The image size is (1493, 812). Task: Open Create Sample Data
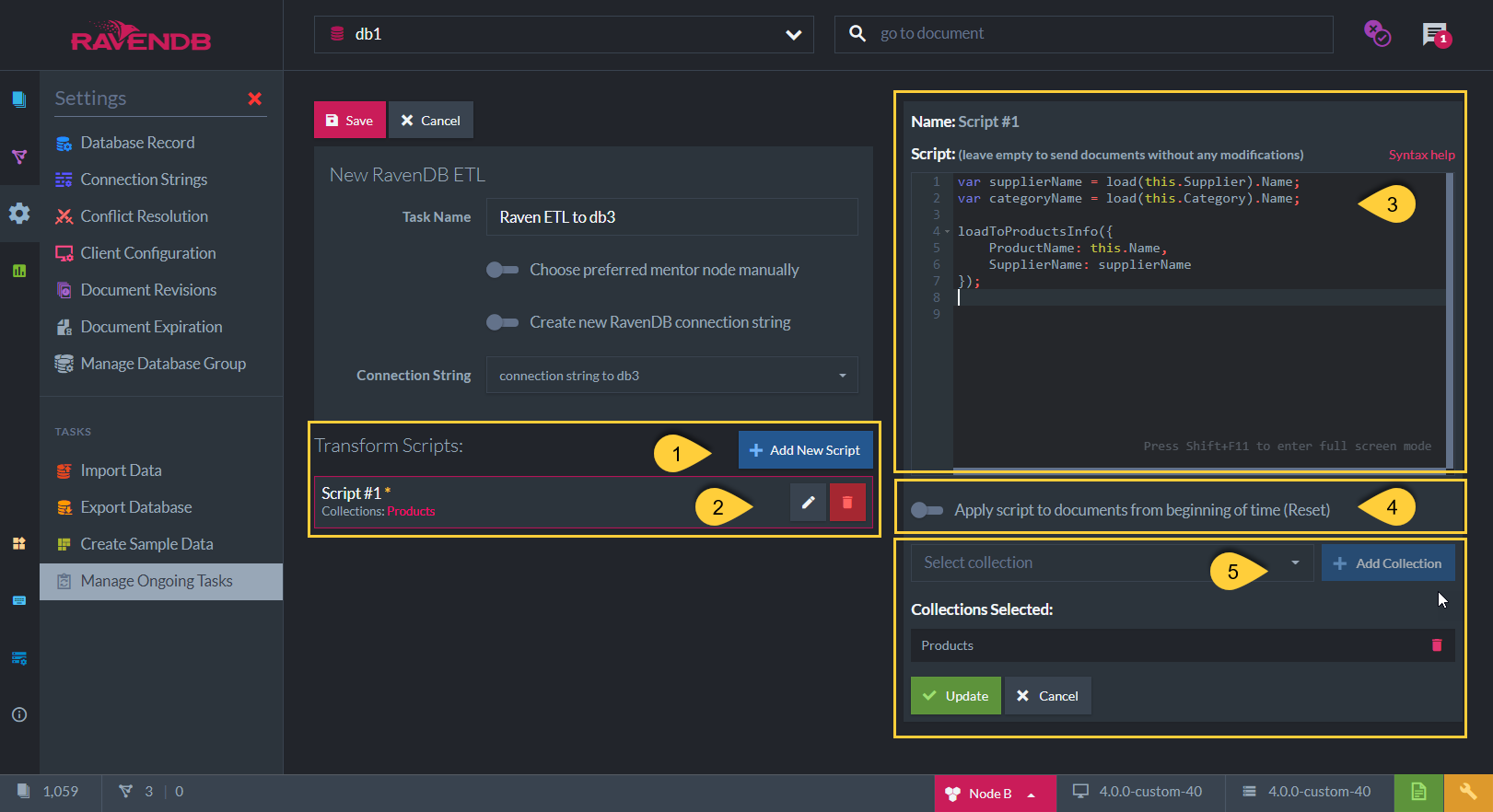coord(146,544)
